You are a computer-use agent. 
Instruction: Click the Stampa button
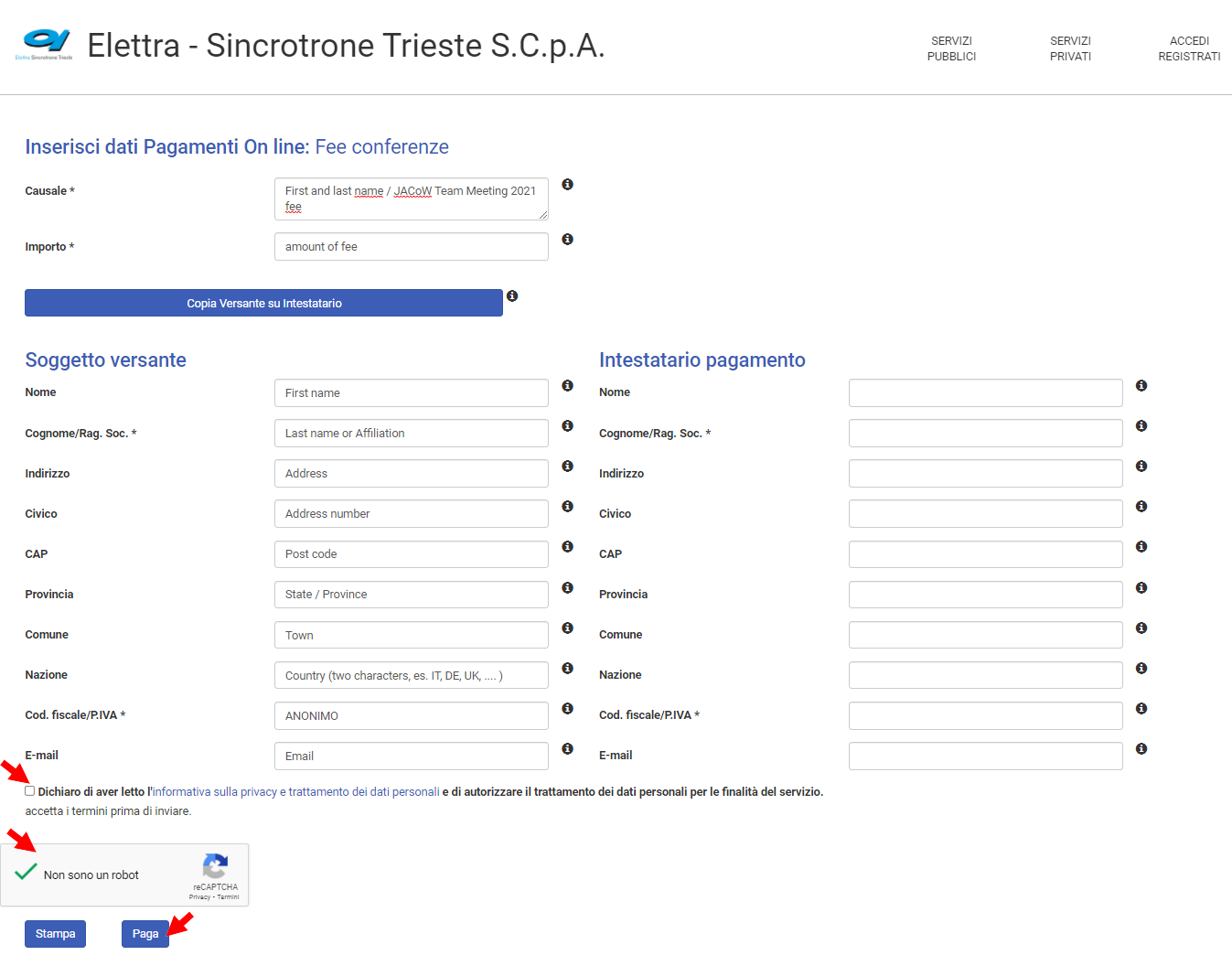click(55, 934)
